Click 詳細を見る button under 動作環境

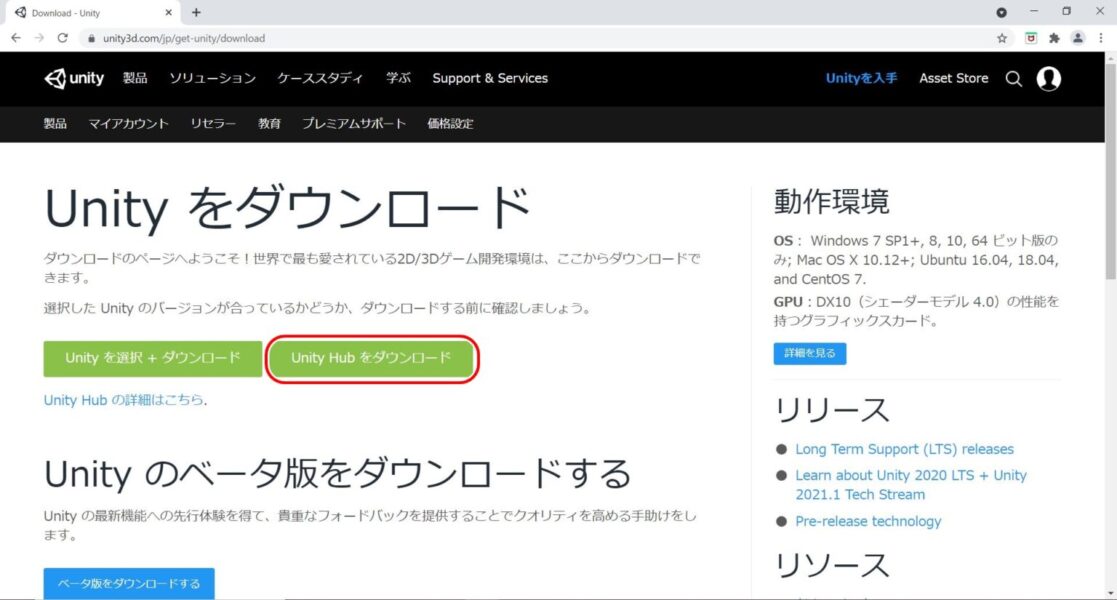tap(810, 353)
